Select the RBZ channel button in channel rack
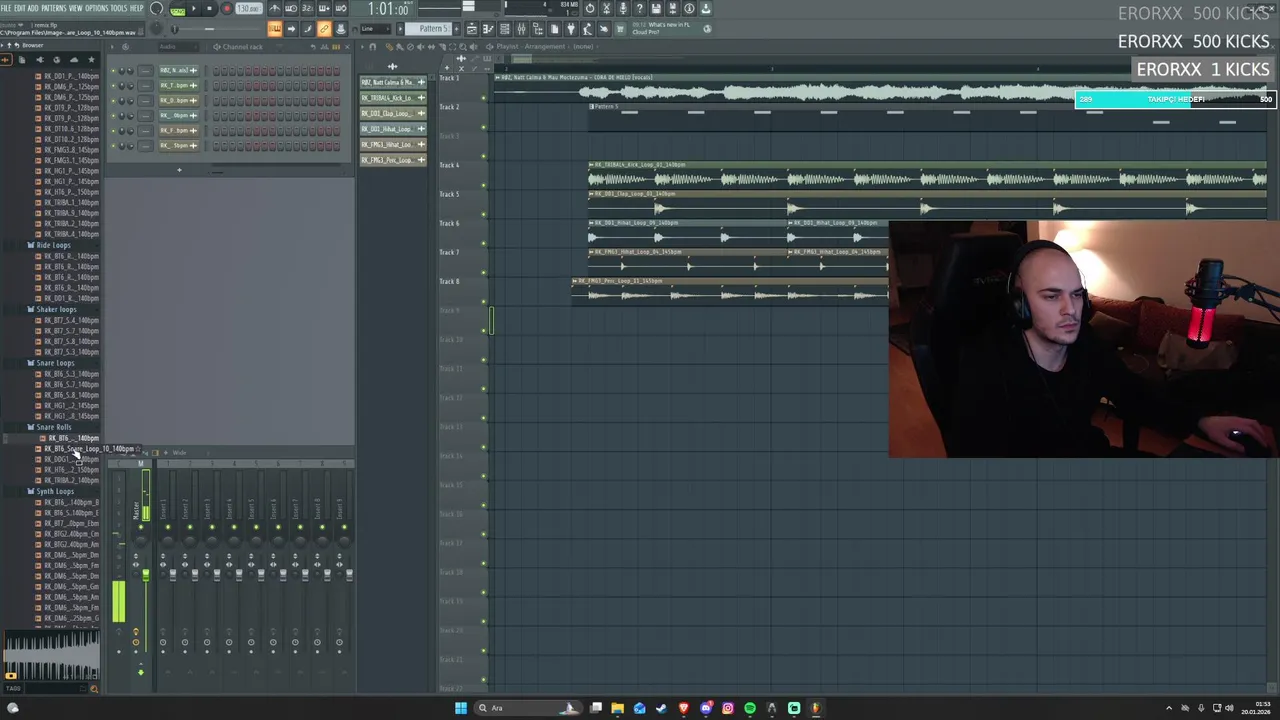 pos(179,70)
